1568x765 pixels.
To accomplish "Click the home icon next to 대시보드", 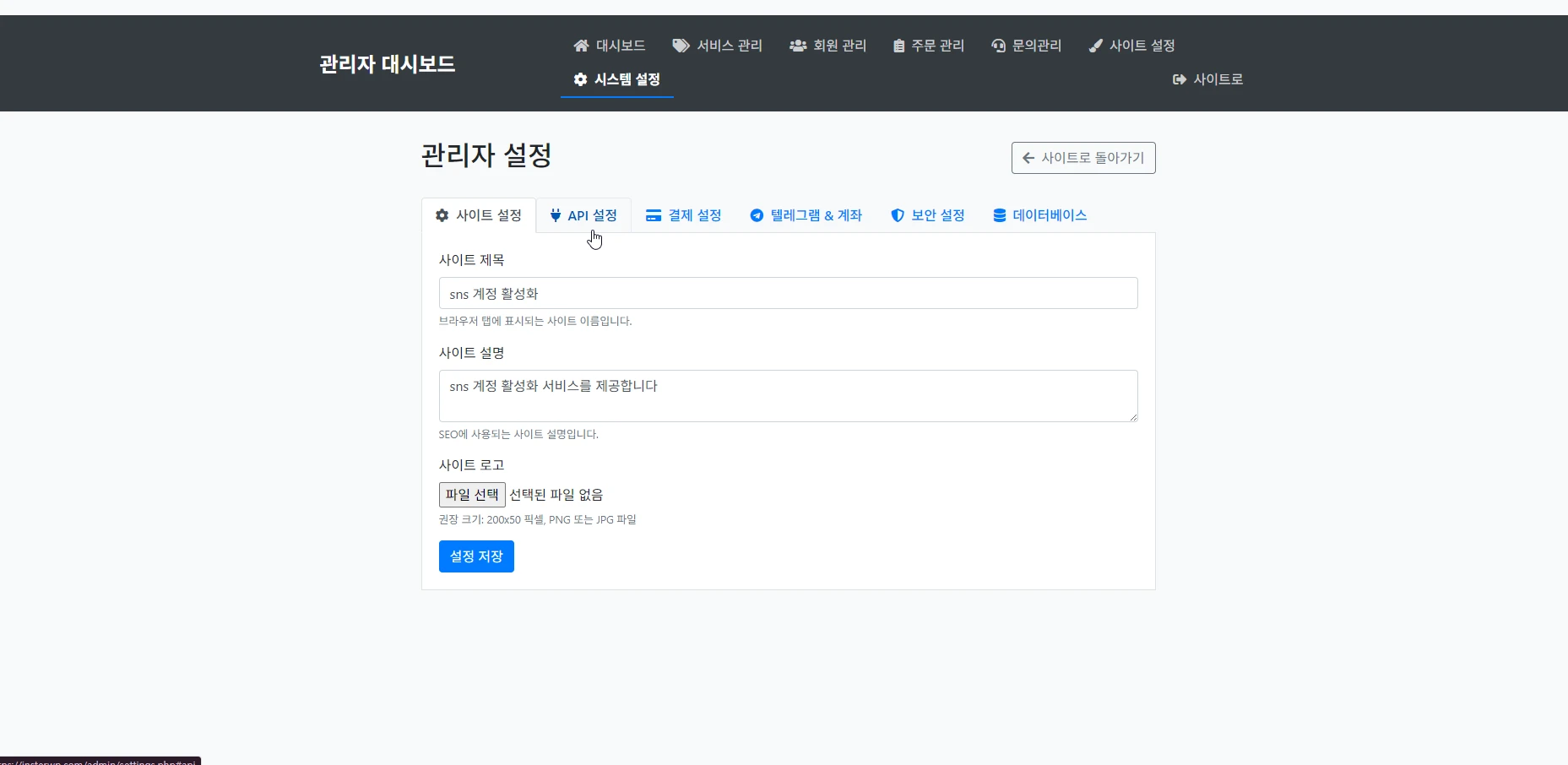I will point(581,46).
